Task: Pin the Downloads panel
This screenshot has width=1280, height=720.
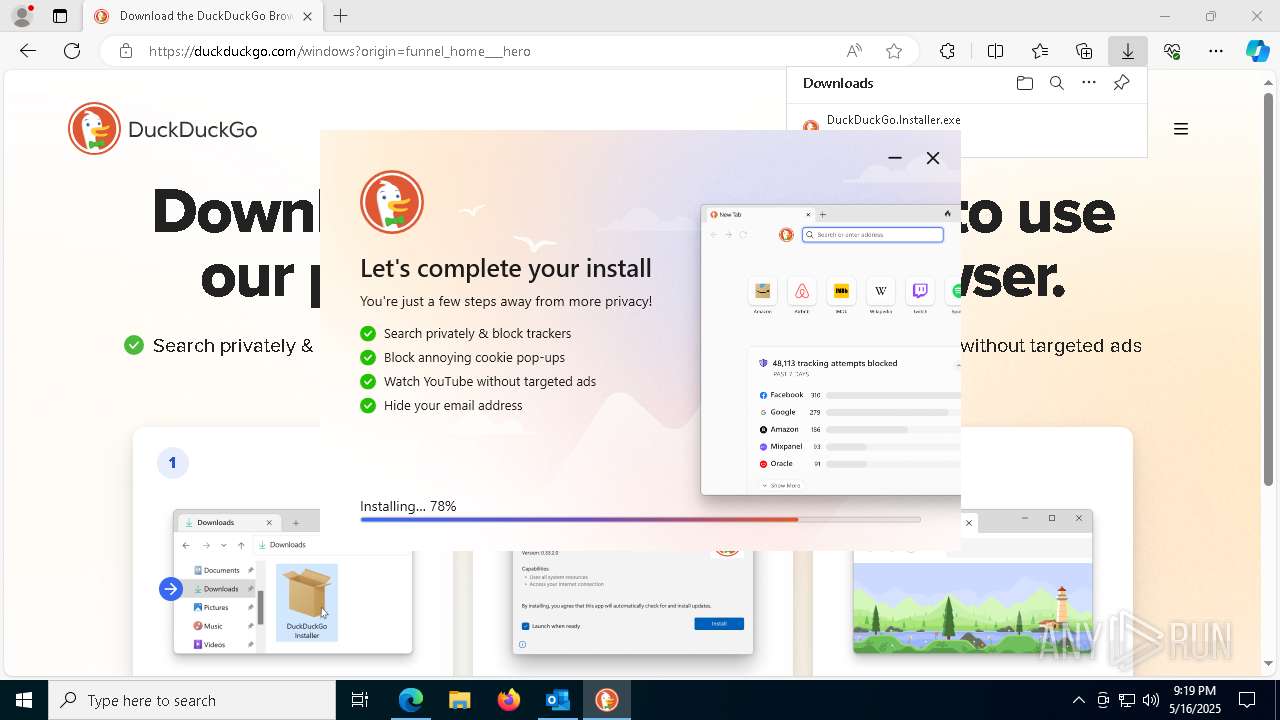Action: point(1121,83)
